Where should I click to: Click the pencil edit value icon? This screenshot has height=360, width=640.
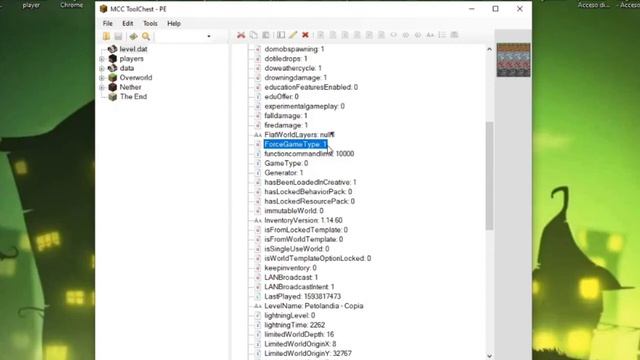[x=293, y=35]
